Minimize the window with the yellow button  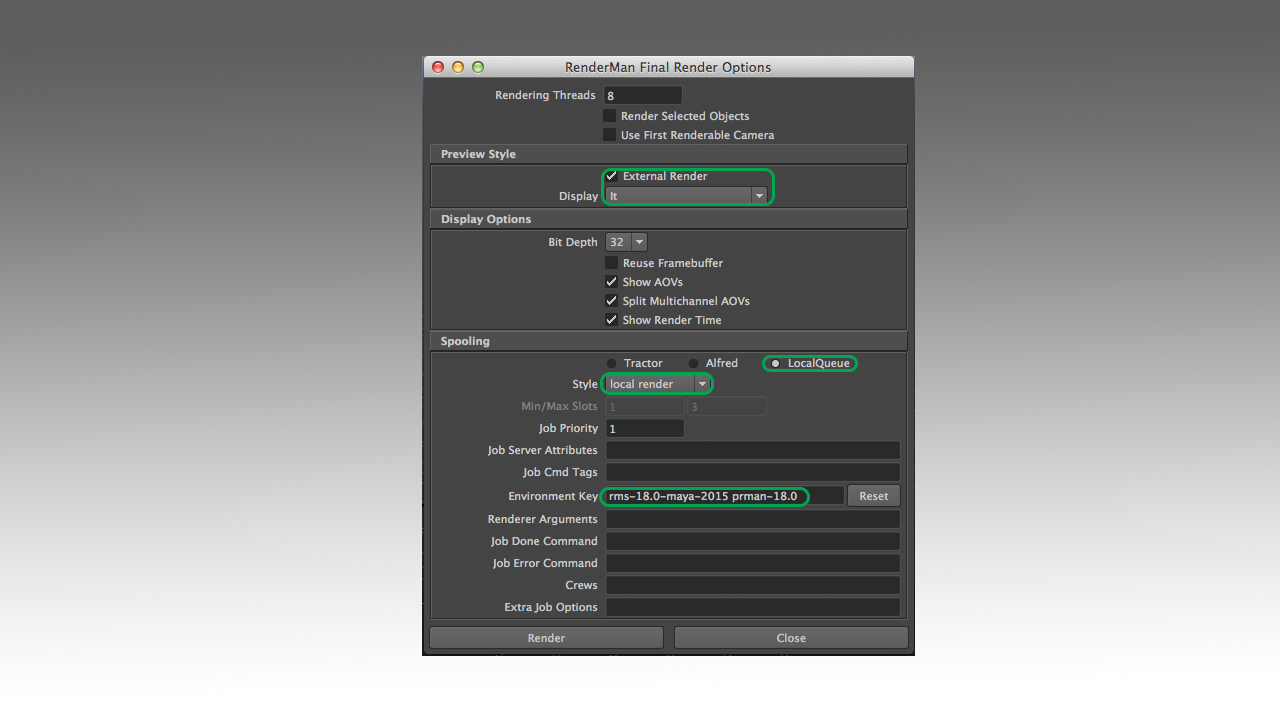pyautogui.click(x=458, y=67)
